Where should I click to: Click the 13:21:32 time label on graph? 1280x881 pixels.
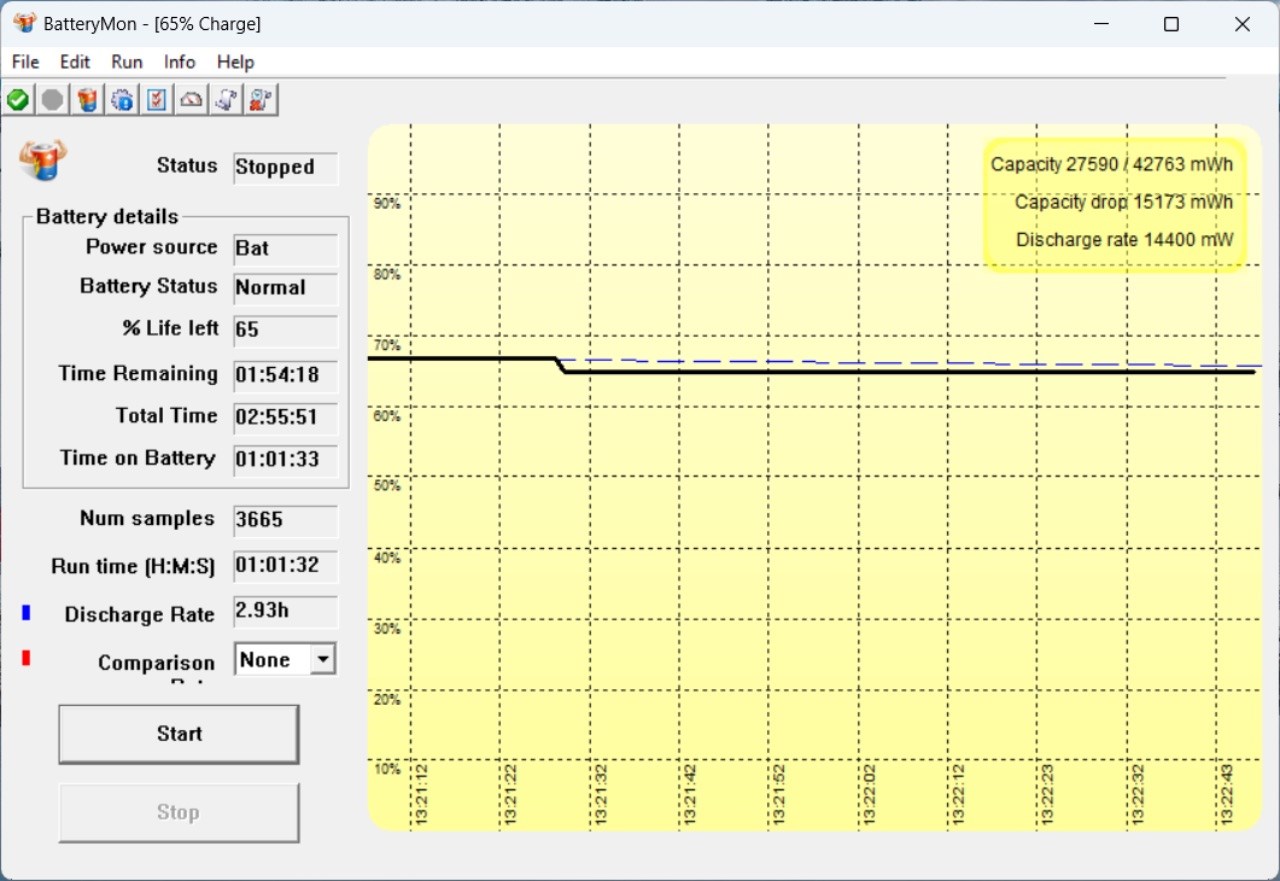(x=601, y=796)
